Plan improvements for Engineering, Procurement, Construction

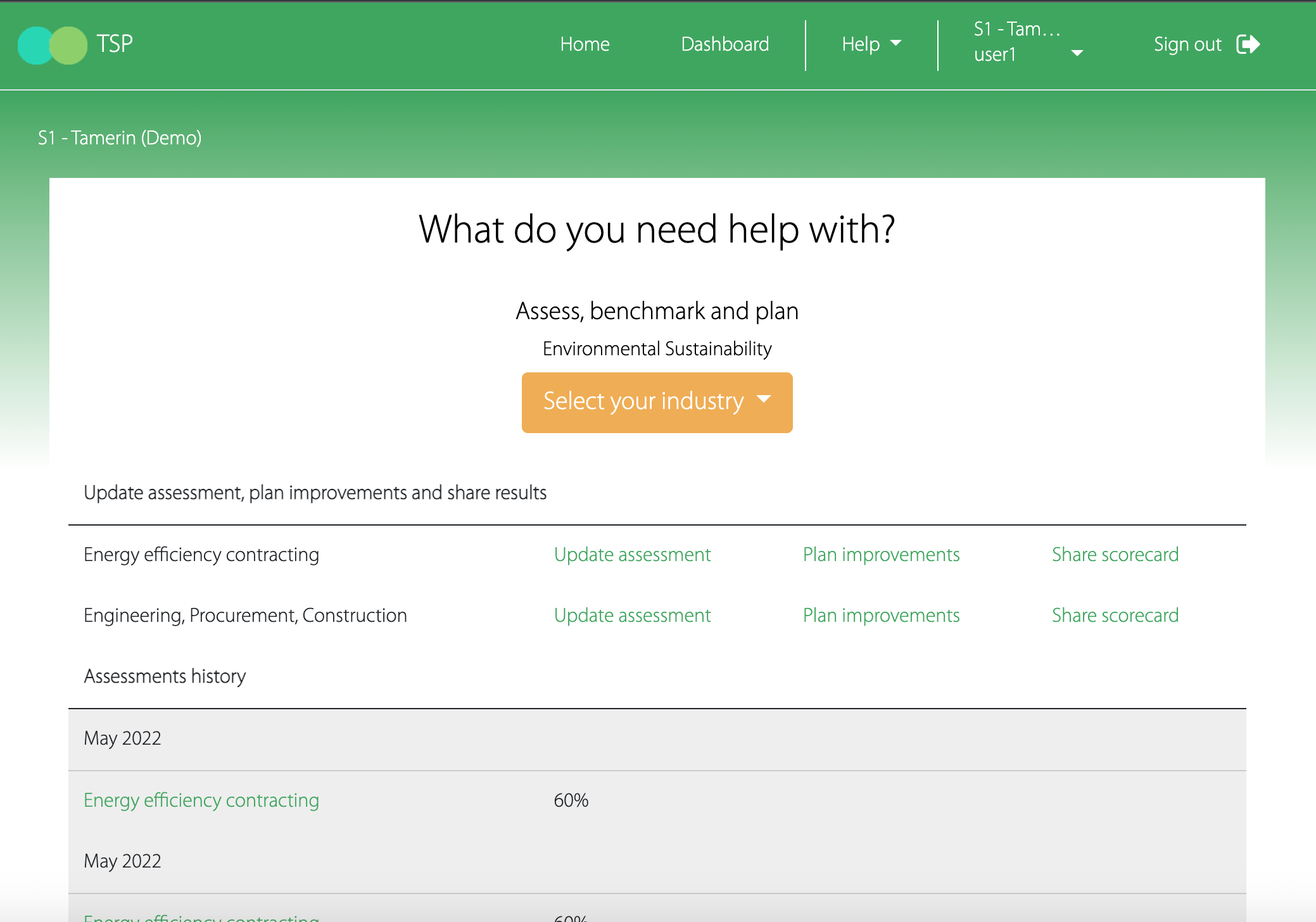(881, 616)
